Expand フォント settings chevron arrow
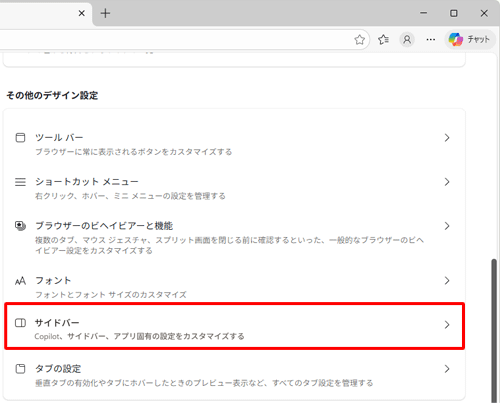 coord(447,281)
